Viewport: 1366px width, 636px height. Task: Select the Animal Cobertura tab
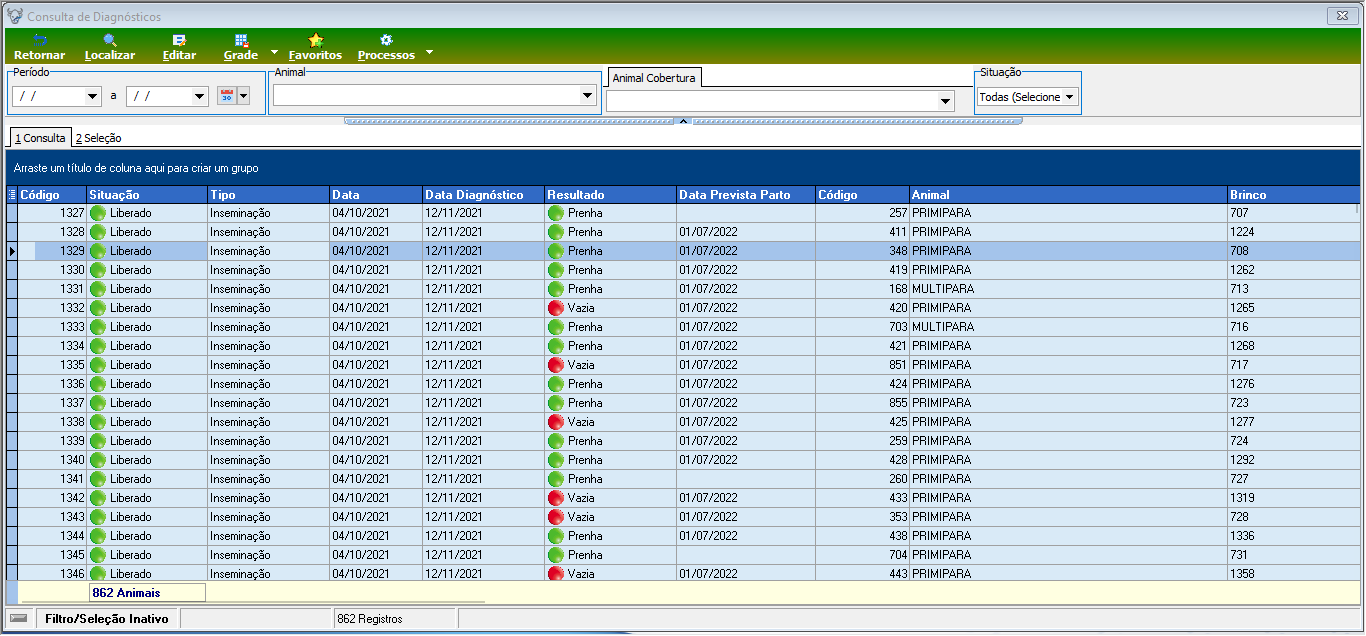point(653,78)
